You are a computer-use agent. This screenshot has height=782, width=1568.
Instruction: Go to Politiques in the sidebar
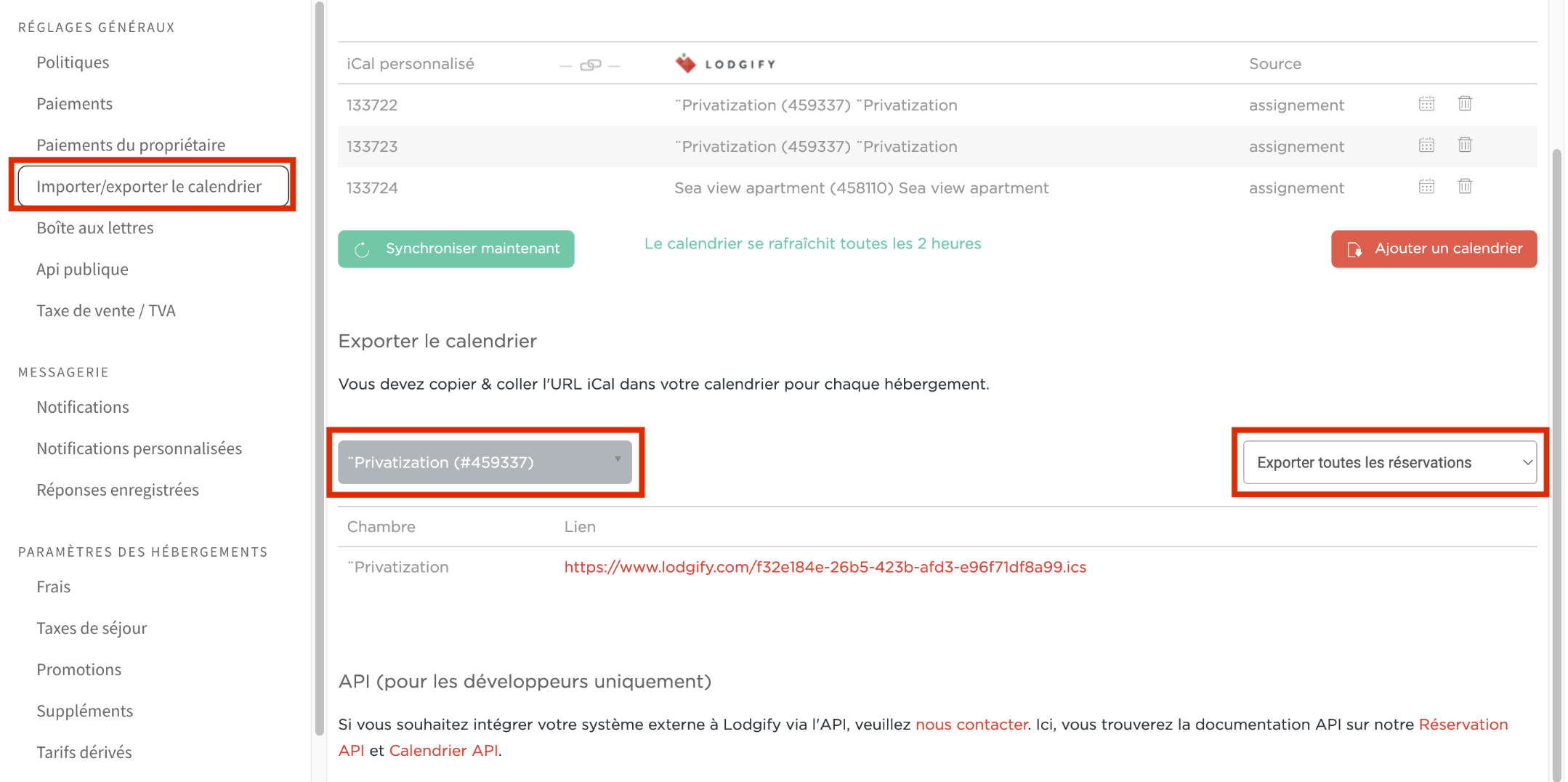73,63
